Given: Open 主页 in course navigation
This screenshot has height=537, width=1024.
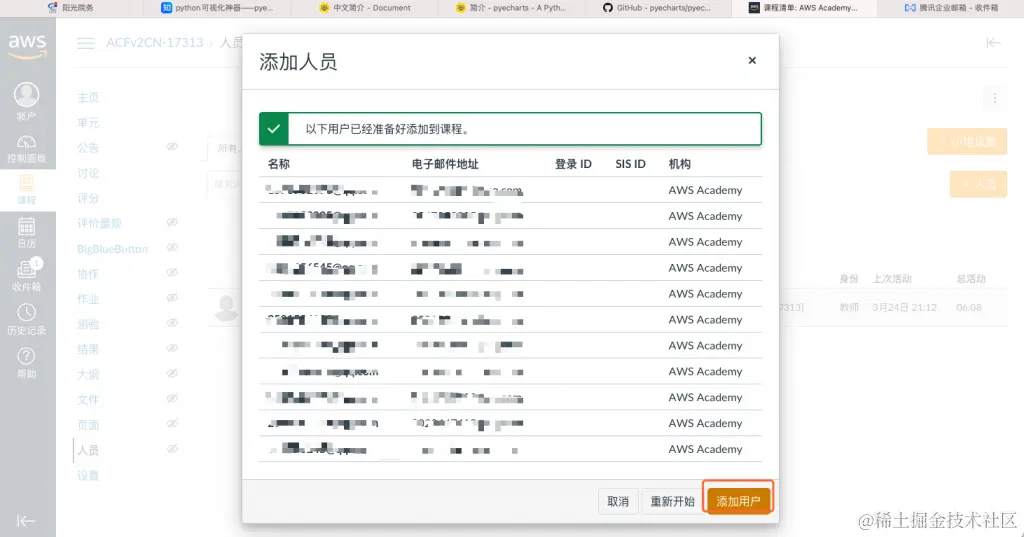Looking at the screenshot, I should 88,97.
